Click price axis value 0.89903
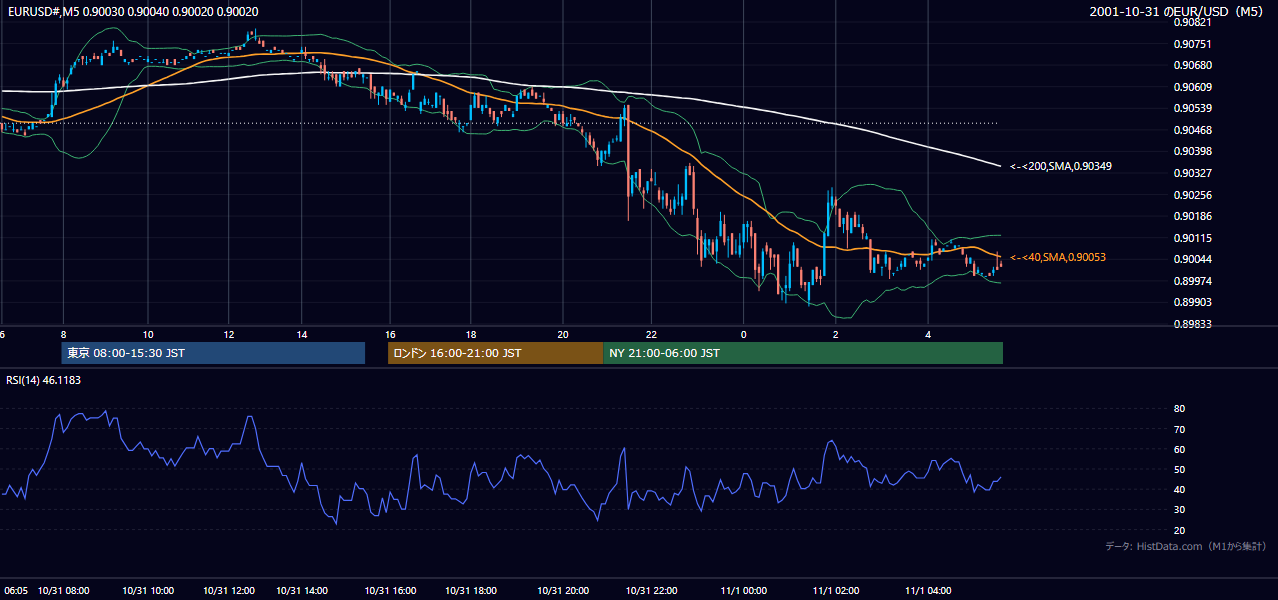 1193,302
